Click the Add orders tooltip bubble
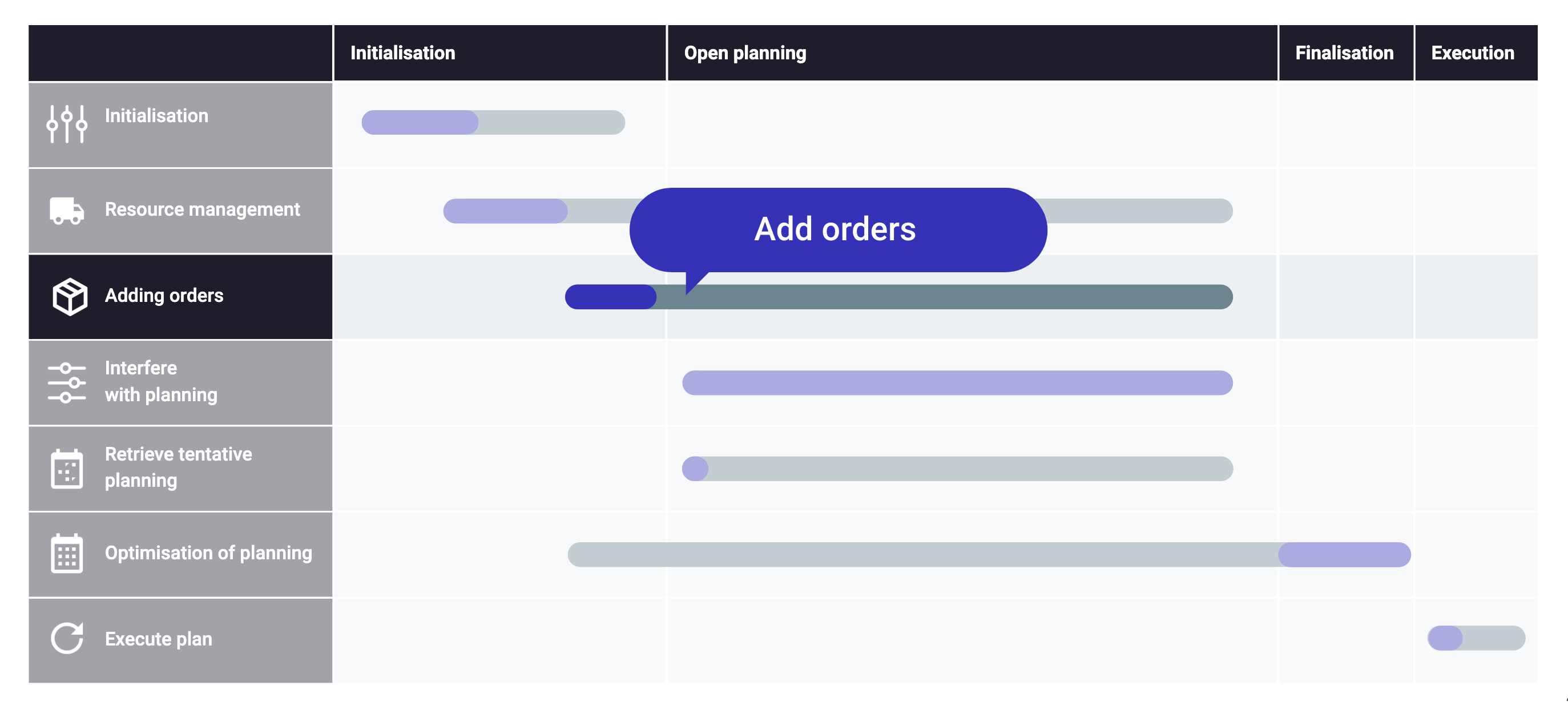Viewport: 1568px width, 702px height. pyautogui.click(x=838, y=229)
